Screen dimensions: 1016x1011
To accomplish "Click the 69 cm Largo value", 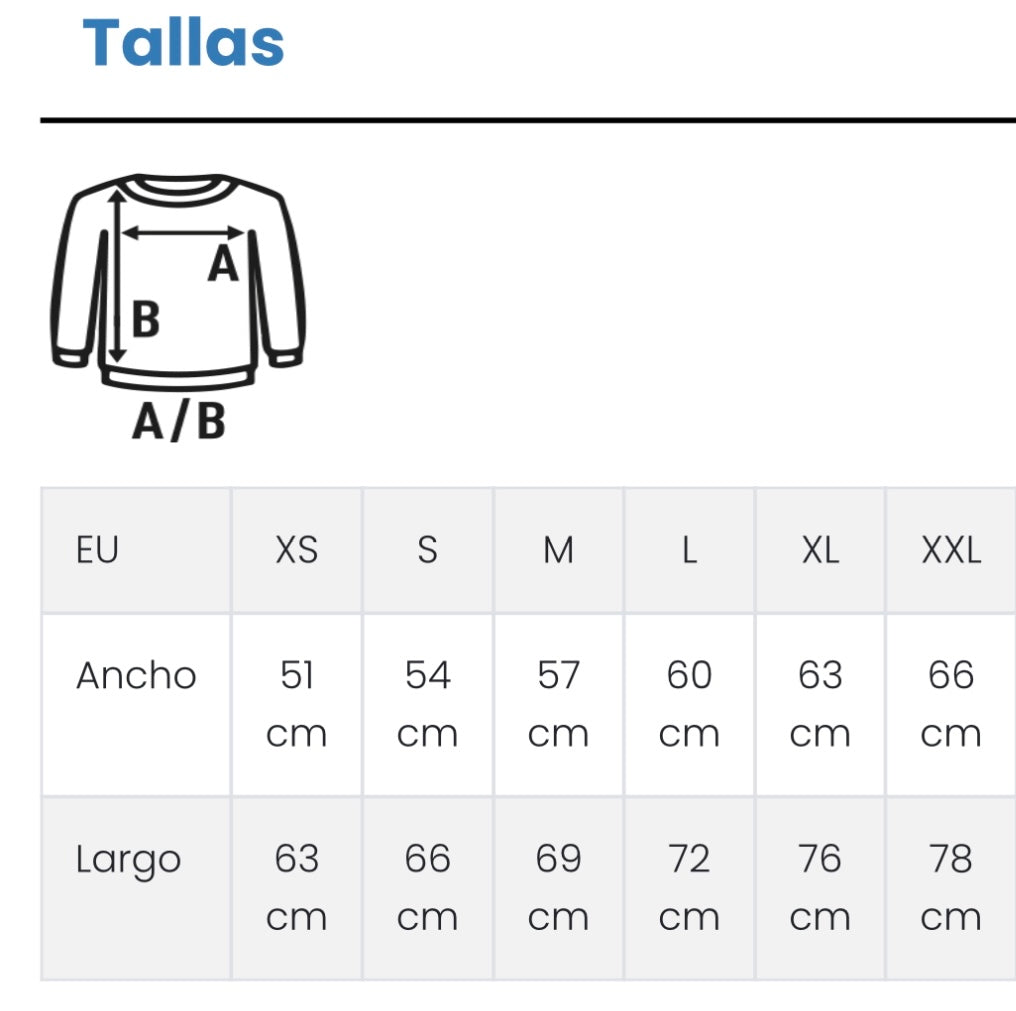I will [558, 888].
